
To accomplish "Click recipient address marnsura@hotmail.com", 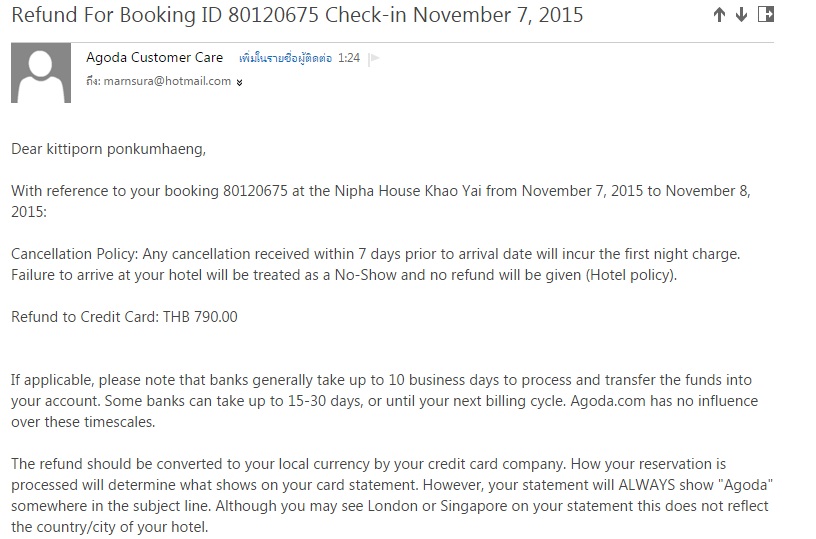I will point(168,82).
